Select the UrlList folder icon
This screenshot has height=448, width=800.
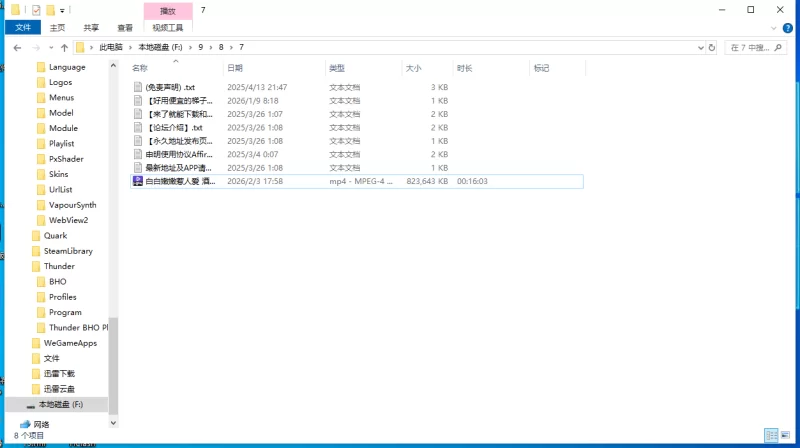click(x=41, y=190)
